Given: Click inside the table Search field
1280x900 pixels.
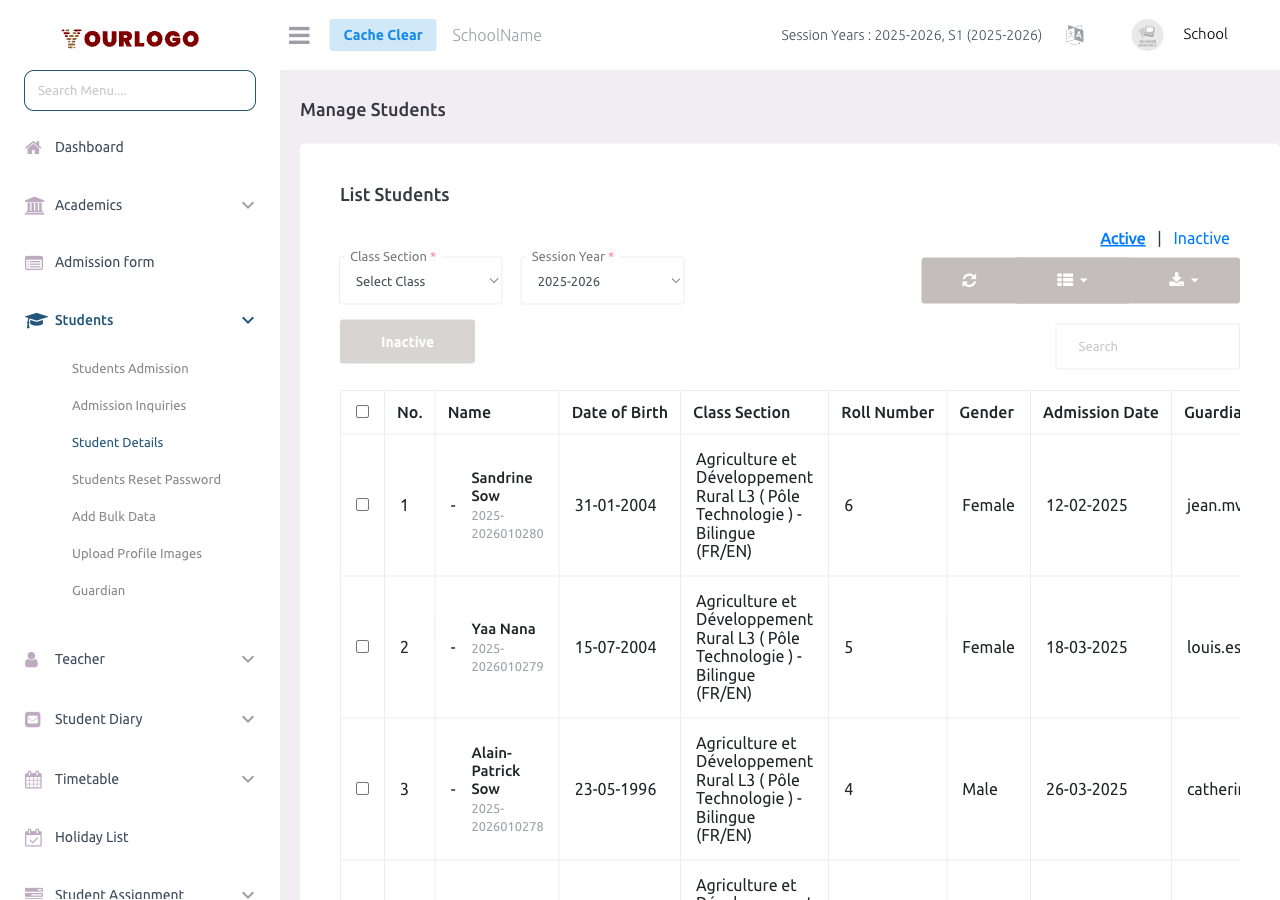Looking at the screenshot, I should coord(1147,345).
